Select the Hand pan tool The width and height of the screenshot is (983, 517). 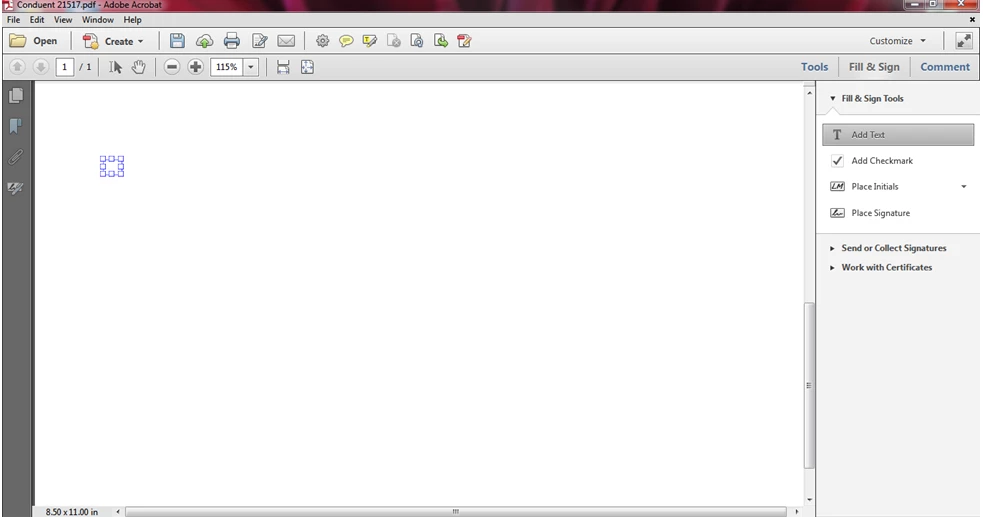tap(139, 67)
